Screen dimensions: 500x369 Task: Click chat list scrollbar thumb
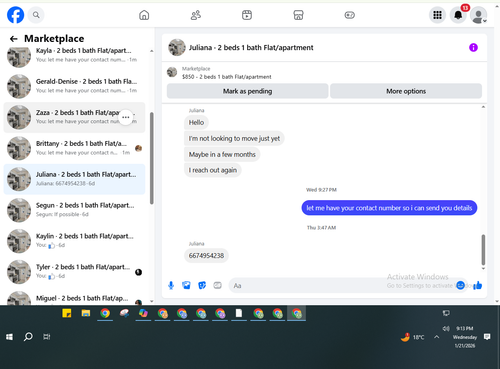pos(152,158)
